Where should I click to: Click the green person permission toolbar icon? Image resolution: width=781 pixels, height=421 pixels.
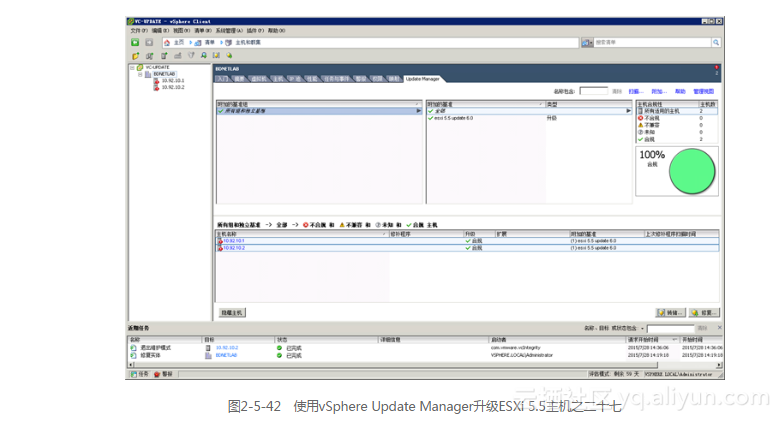pyautogui.click(x=204, y=56)
